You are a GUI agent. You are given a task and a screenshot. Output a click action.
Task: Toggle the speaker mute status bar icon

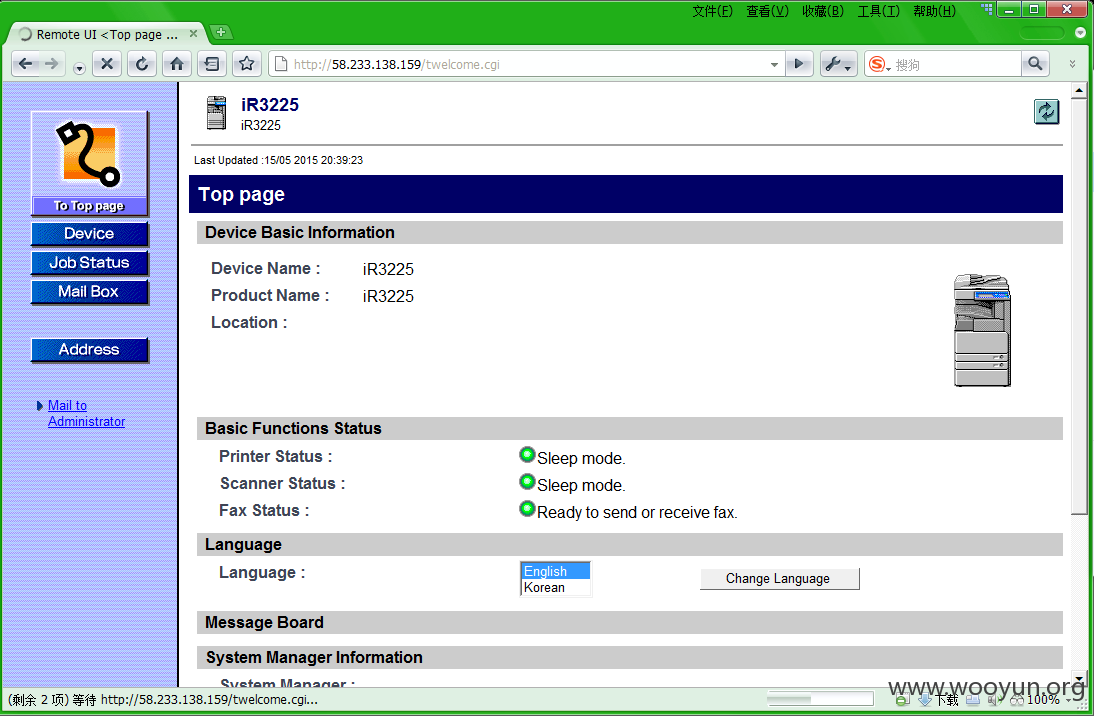coord(994,699)
